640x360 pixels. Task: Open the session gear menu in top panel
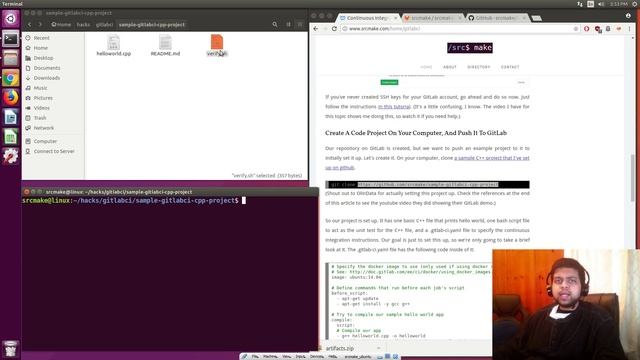[x=635, y=4]
